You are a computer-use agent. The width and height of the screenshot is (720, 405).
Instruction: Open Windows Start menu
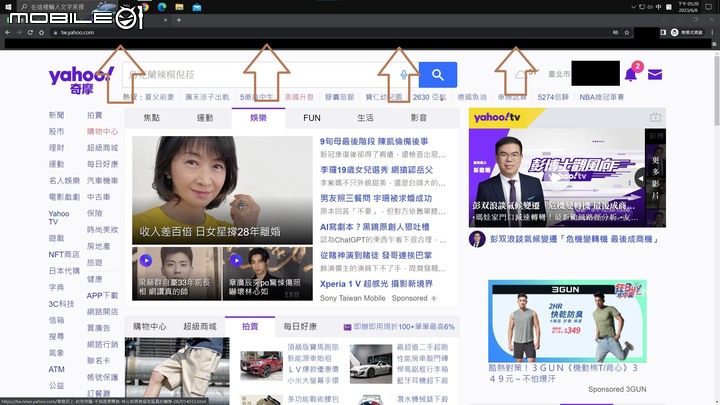[x=8, y=7]
